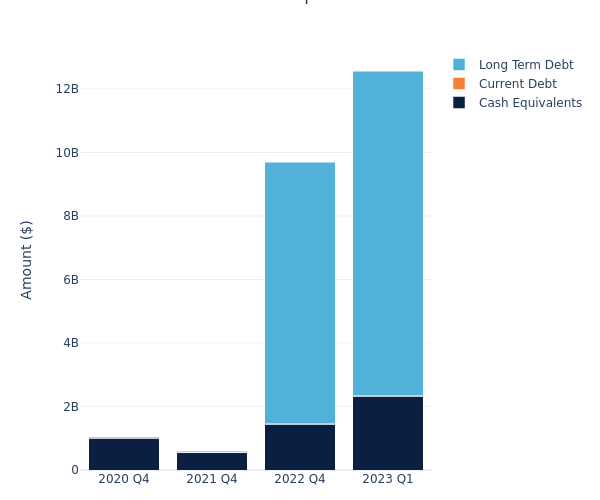Viewport: 600px width, 500px height.
Task: Click the Amount ($) y-axis title
Action: [27, 259]
